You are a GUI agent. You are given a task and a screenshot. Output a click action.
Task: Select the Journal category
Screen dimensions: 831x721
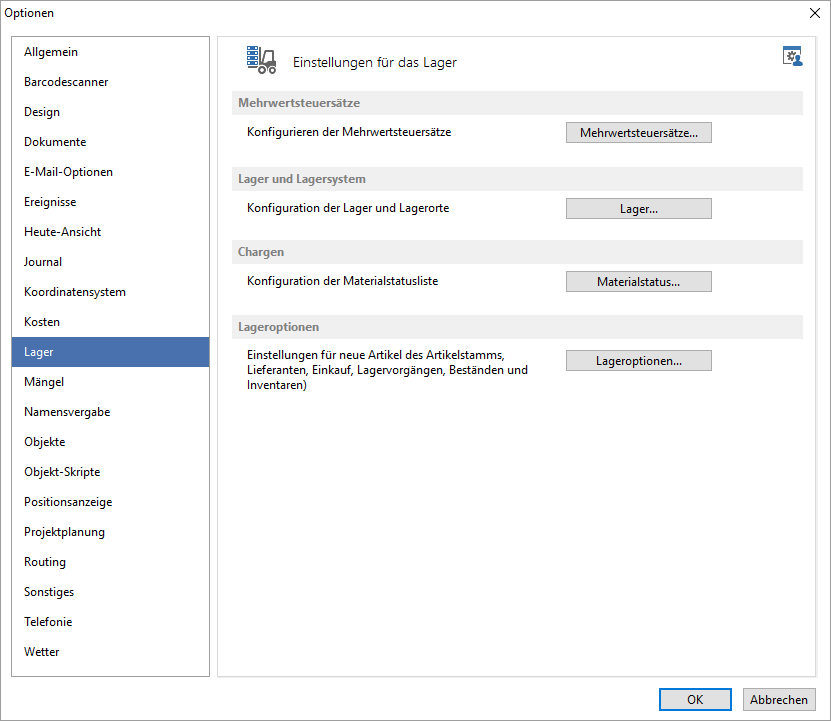click(x=110, y=262)
